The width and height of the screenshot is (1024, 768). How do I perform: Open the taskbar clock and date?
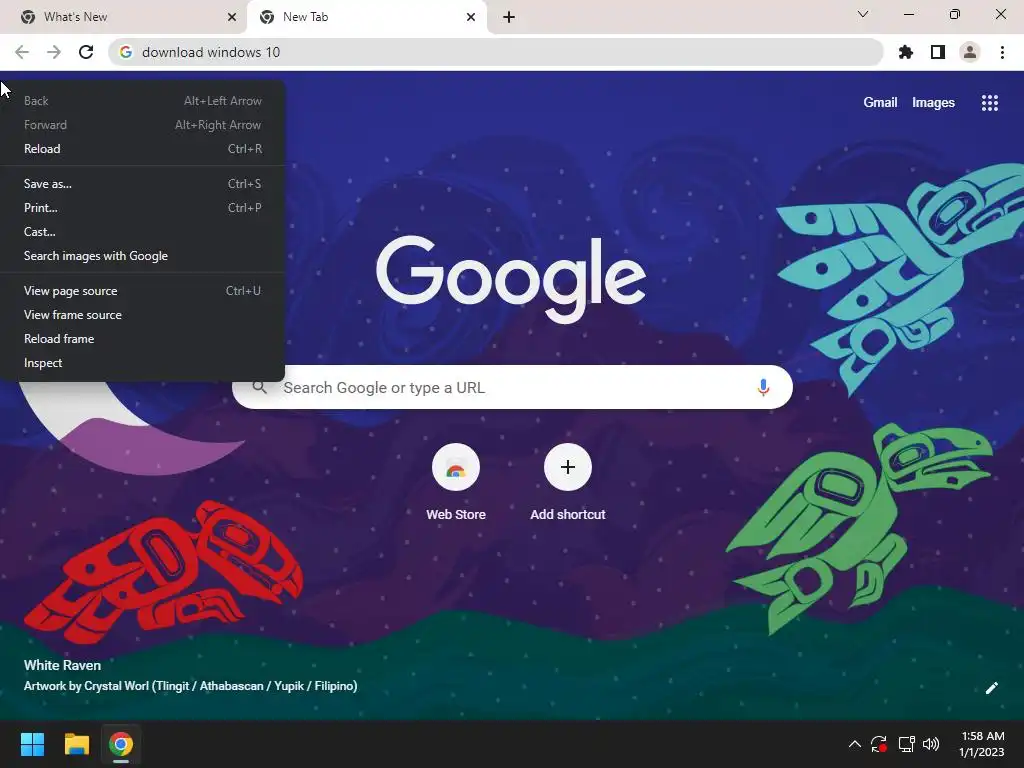[x=982, y=744]
